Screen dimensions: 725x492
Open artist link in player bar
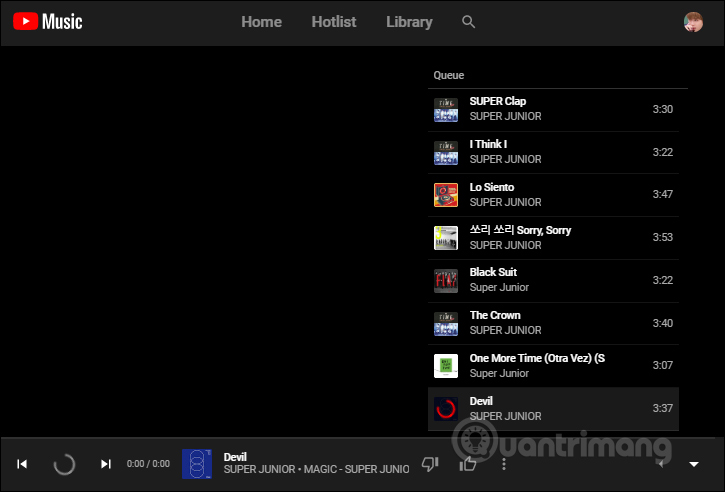(x=259, y=469)
